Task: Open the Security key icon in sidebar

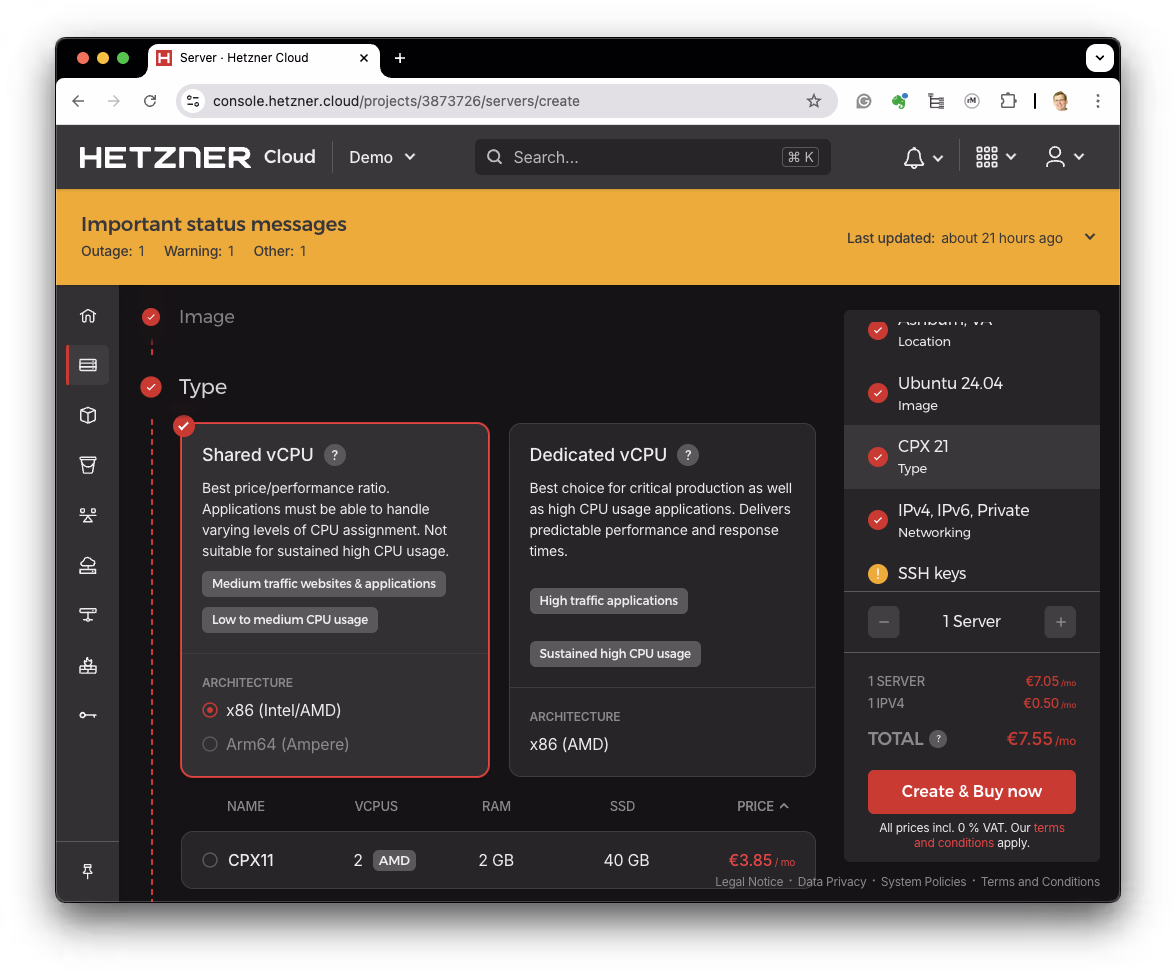Action: (88, 715)
